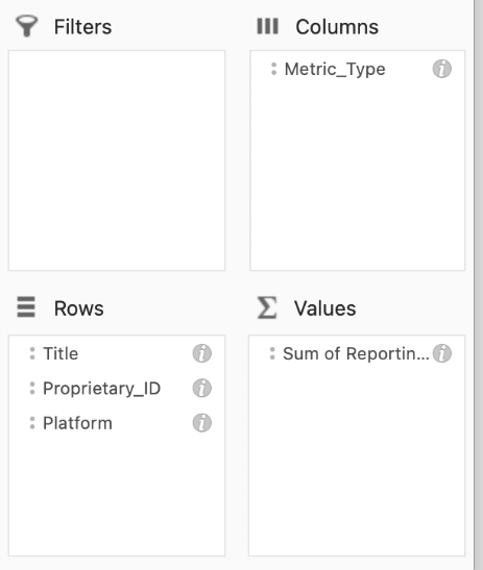Screen dimensions: 483x570
Task: Select the Sum of Reportin... value field
Action: point(356,354)
